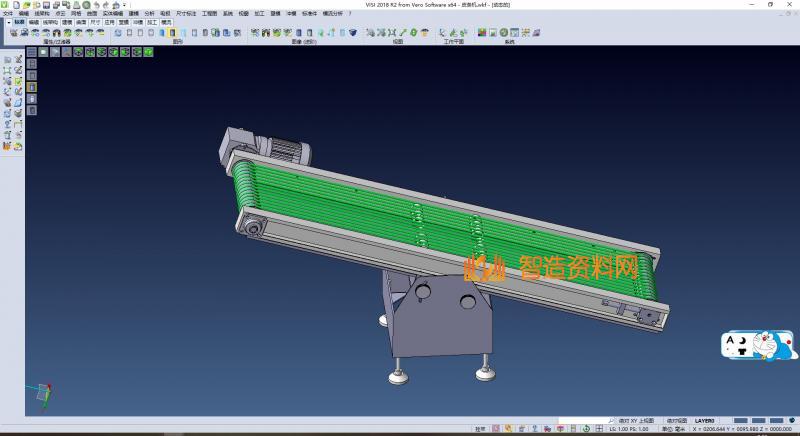Click the last blue color swatch in status bar
This screenshot has height=436, width=800.
(776, 421)
